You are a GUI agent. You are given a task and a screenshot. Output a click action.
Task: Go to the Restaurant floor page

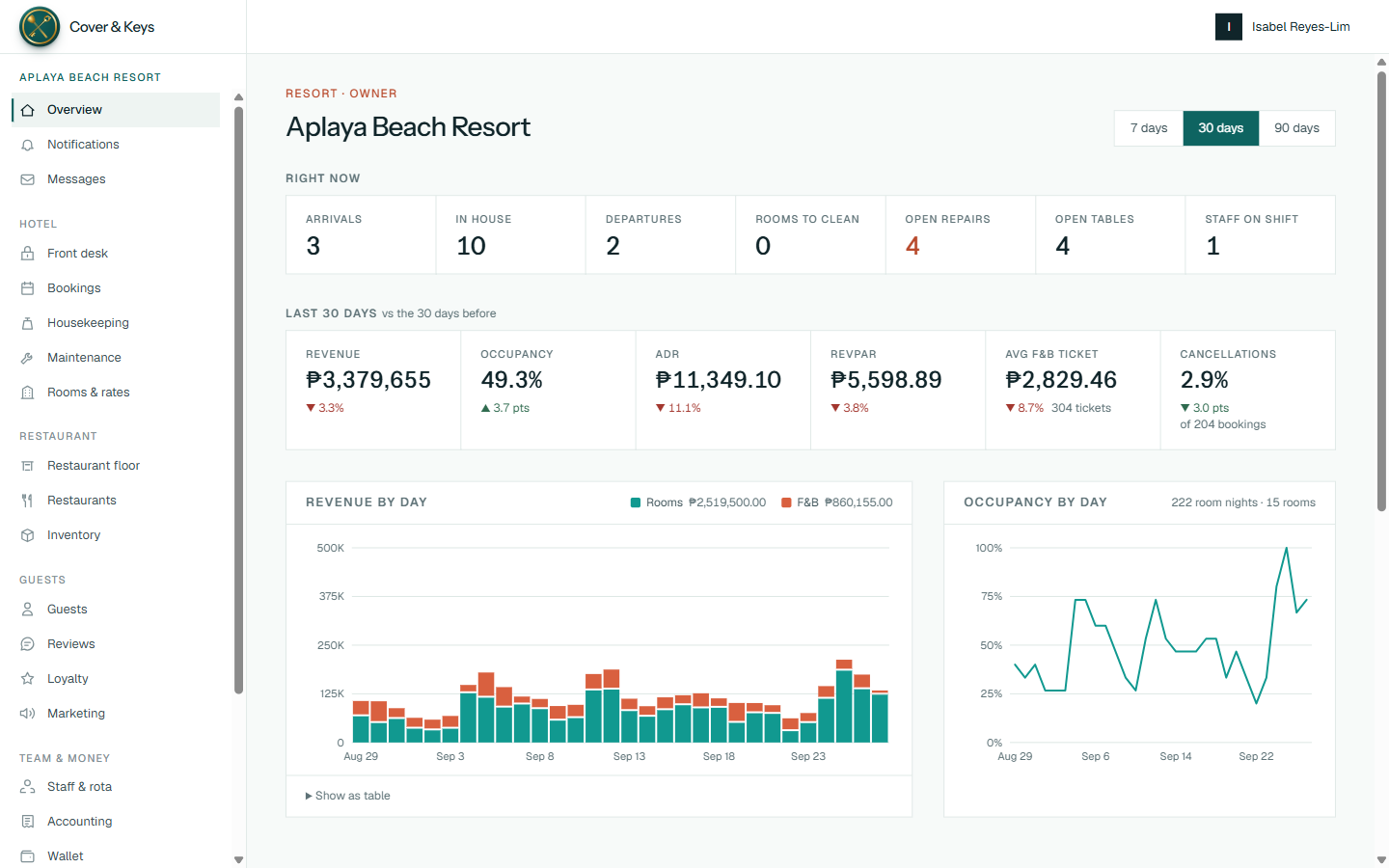pyautogui.click(x=116, y=466)
